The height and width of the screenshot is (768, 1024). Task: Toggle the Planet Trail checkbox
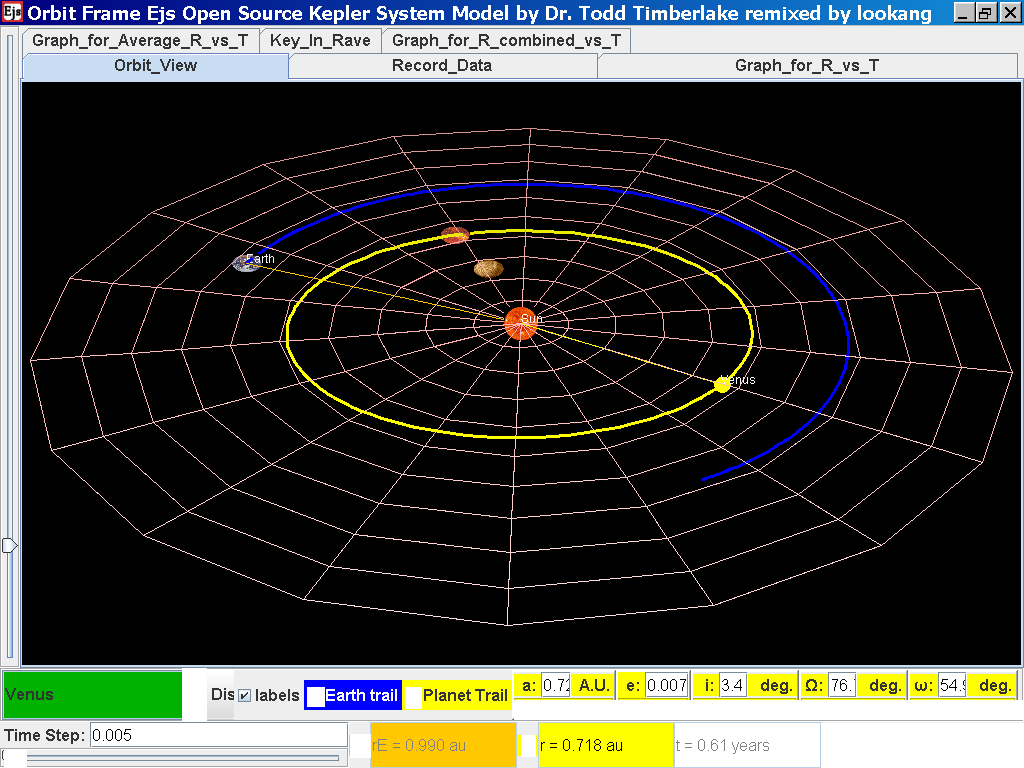[413, 697]
